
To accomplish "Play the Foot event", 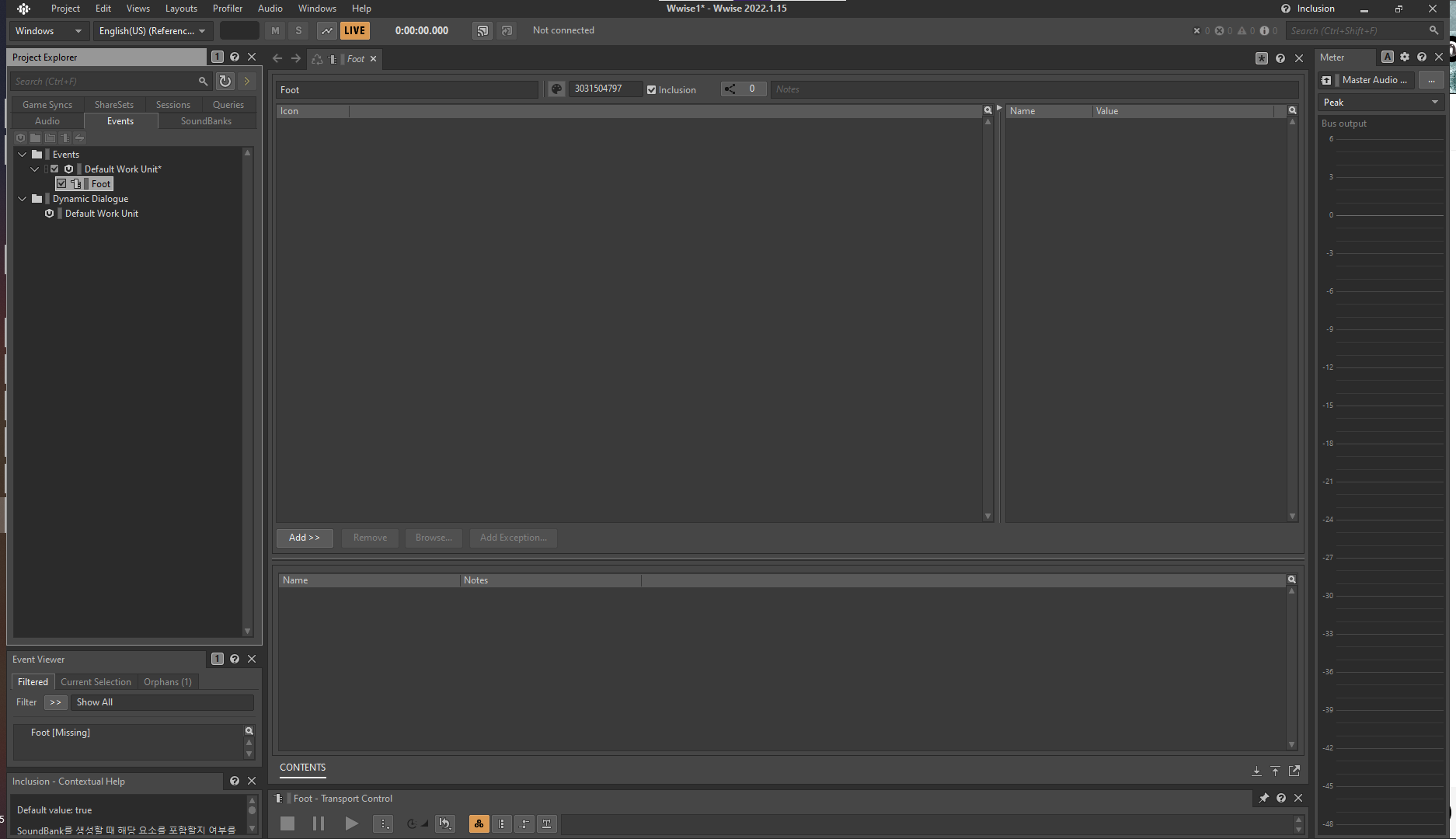I will pyautogui.click(x=351, y=823).
